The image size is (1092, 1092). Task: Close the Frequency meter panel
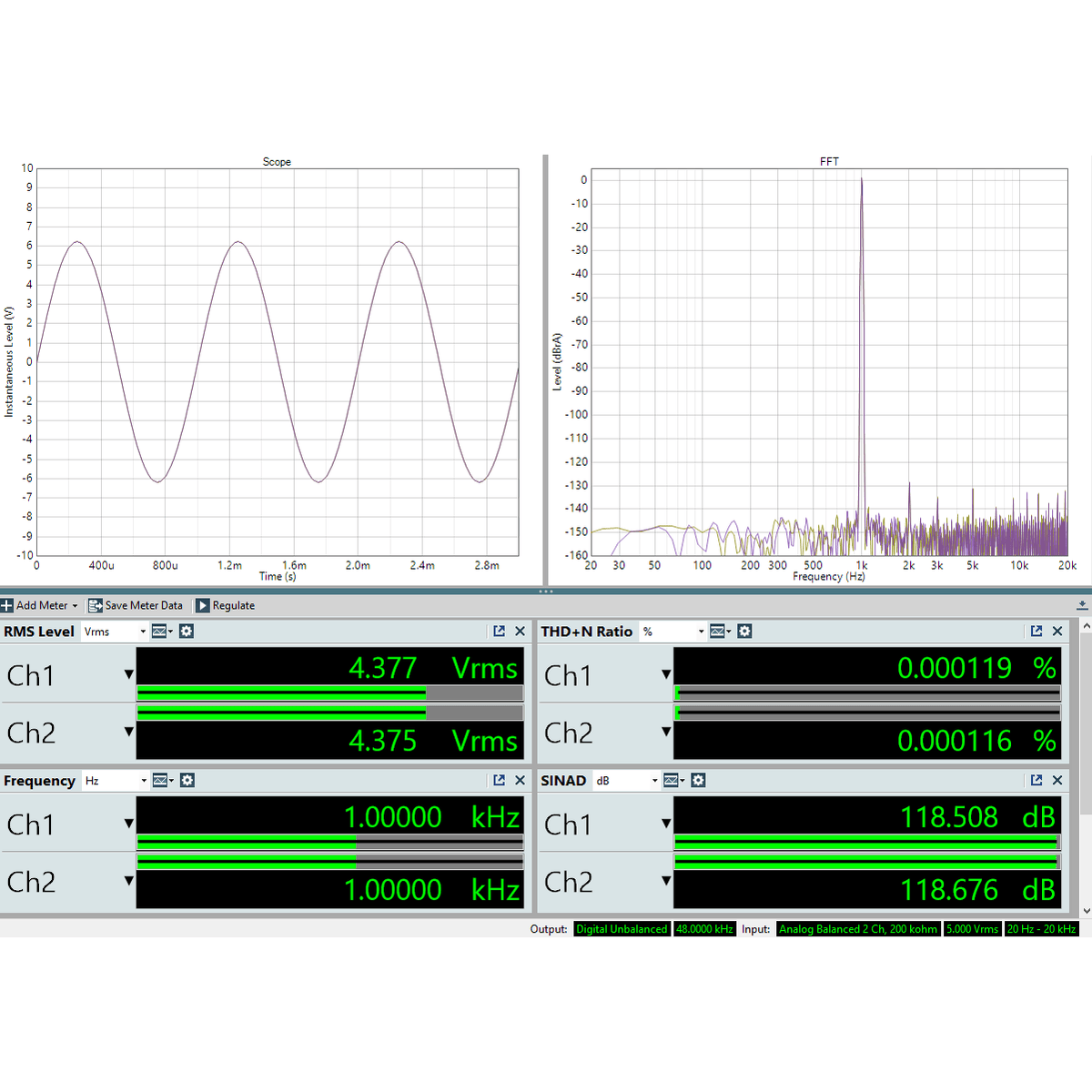(521, 780)
